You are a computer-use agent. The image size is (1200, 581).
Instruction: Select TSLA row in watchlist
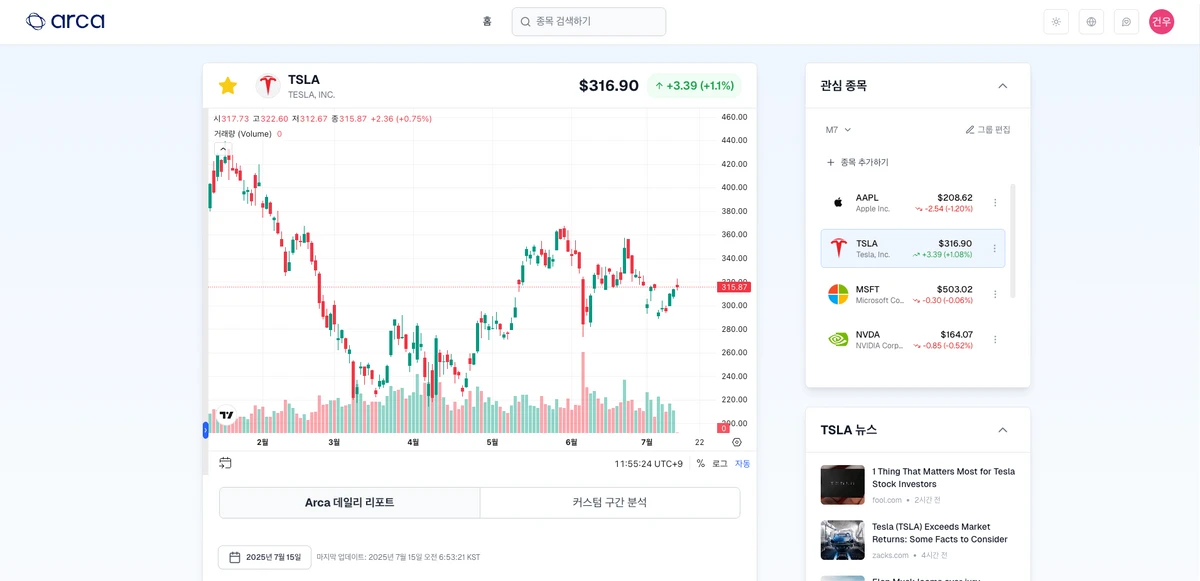point(913,248)
